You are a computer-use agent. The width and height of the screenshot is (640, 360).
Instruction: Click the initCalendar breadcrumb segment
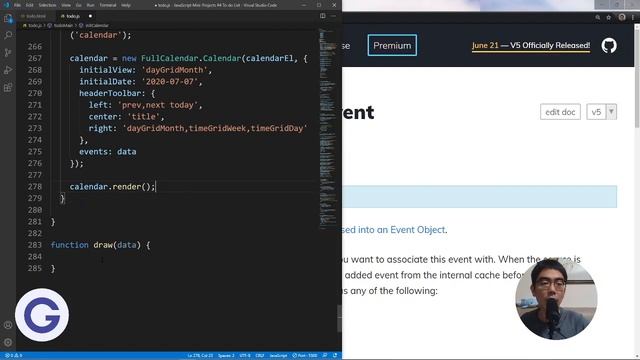[96, 25]
